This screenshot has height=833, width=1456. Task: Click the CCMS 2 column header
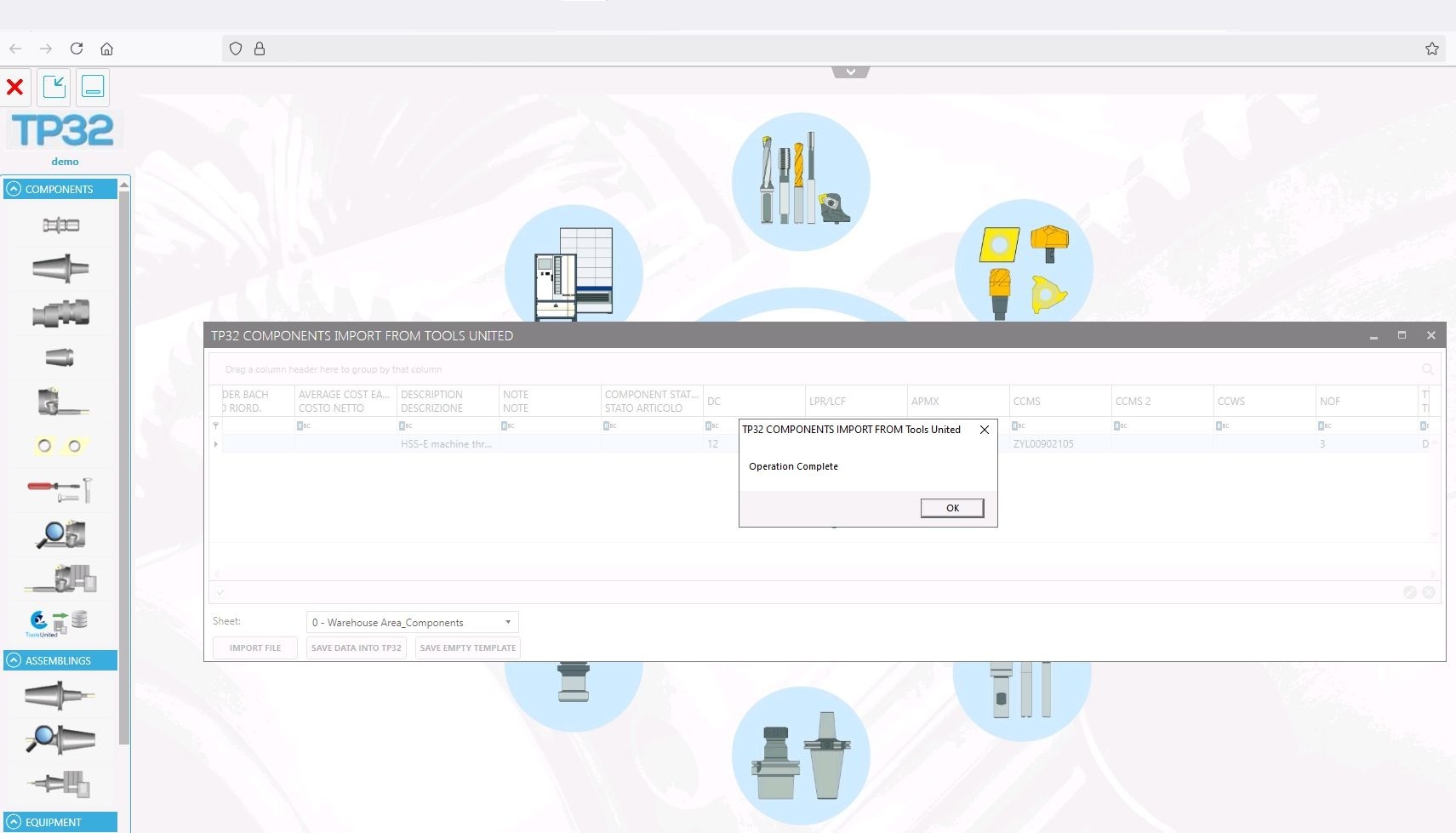tap(1162, 401)
